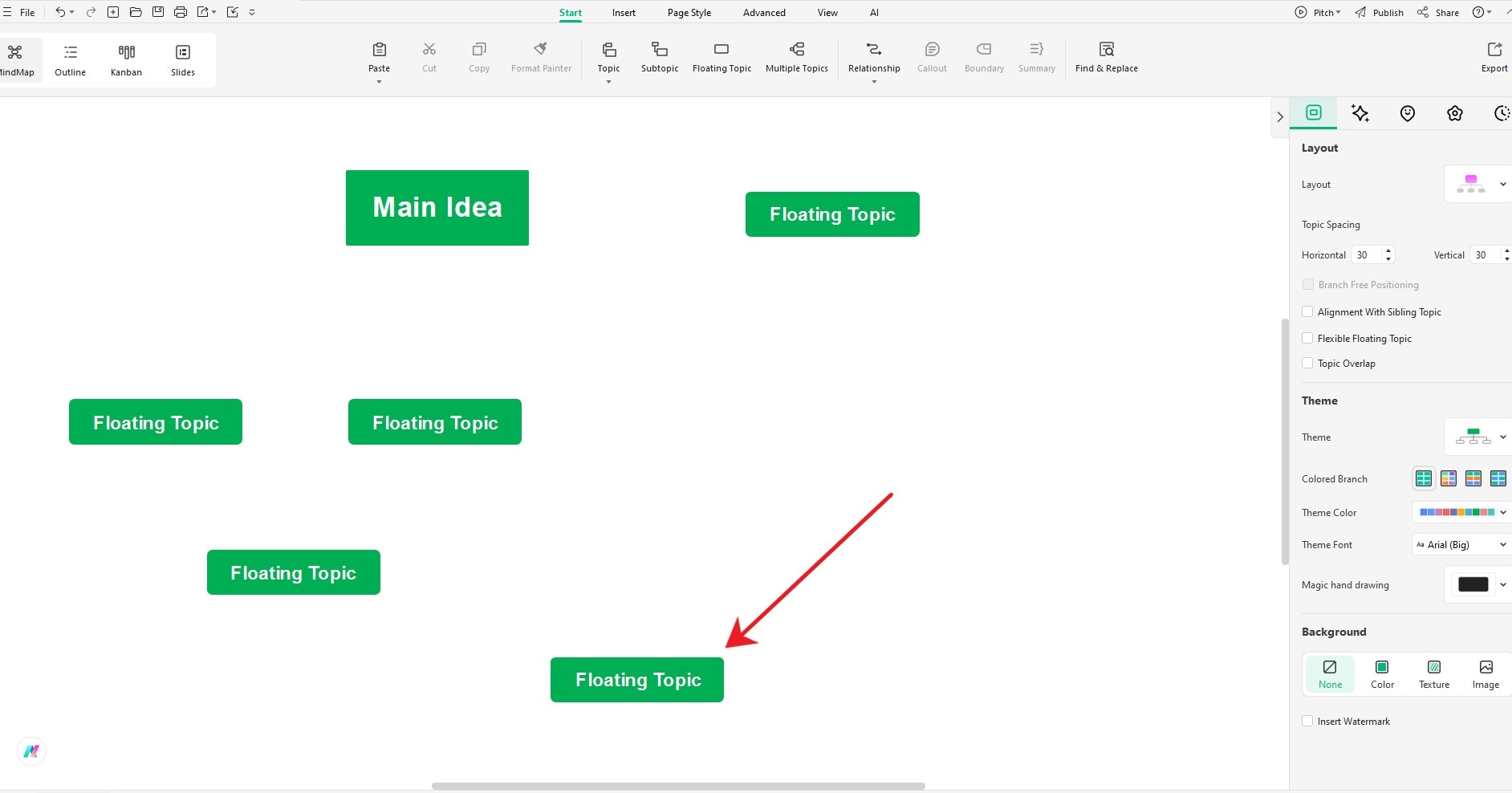The image size is (1512, 793).
Task: Expand the Theme dropdown
Action: coord(1478,437)
